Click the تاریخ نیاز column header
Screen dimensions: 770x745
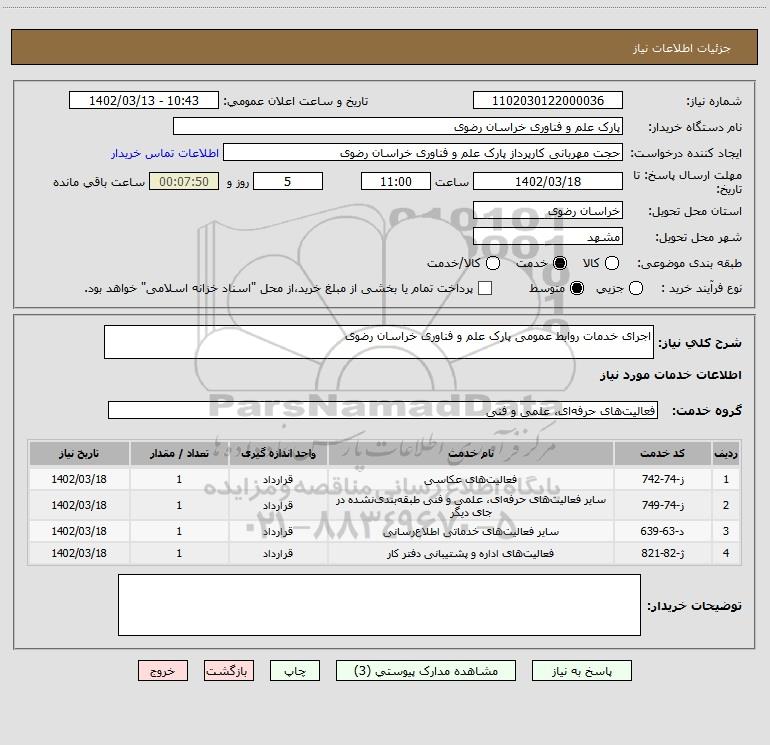[79, 453]
